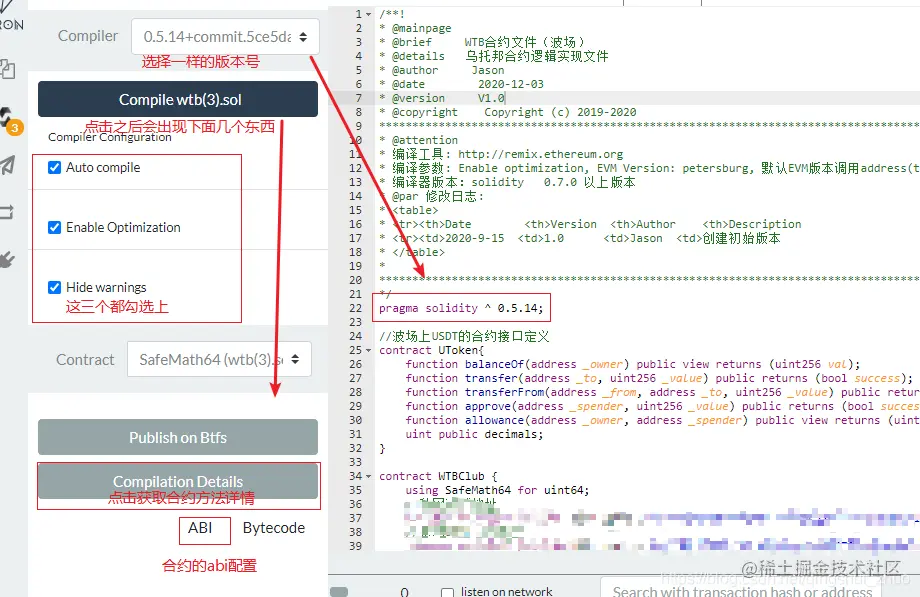Viewport: 920px width, 597px height.
Task: Collapse contract UToken fold at line 25
Action: coord(368,350)
